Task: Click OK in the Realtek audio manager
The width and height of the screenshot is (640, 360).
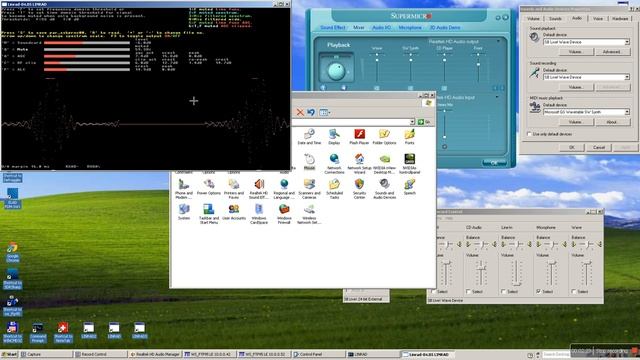Action: (x=494, y=163)
